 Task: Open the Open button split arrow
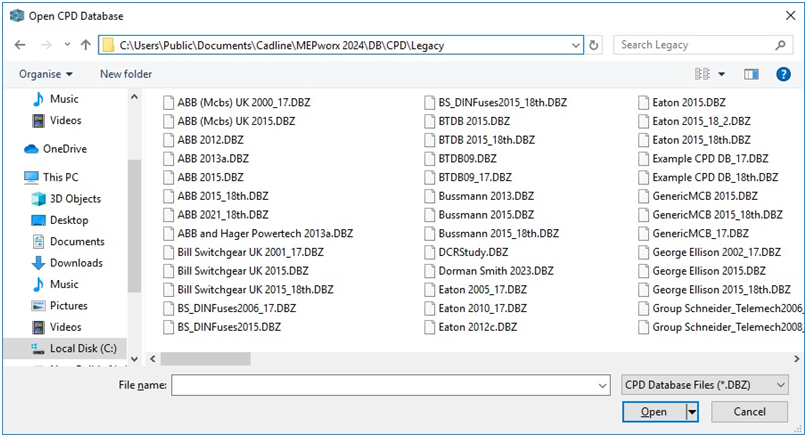coord(692,412)
